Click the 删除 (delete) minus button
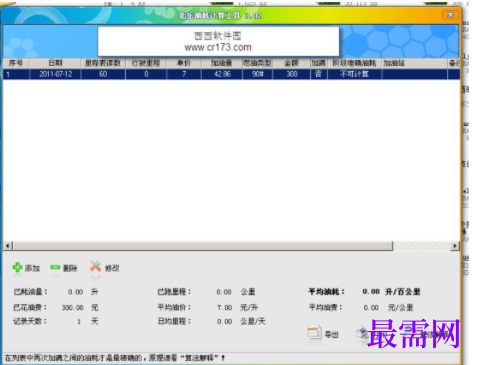 pos(64,268)
